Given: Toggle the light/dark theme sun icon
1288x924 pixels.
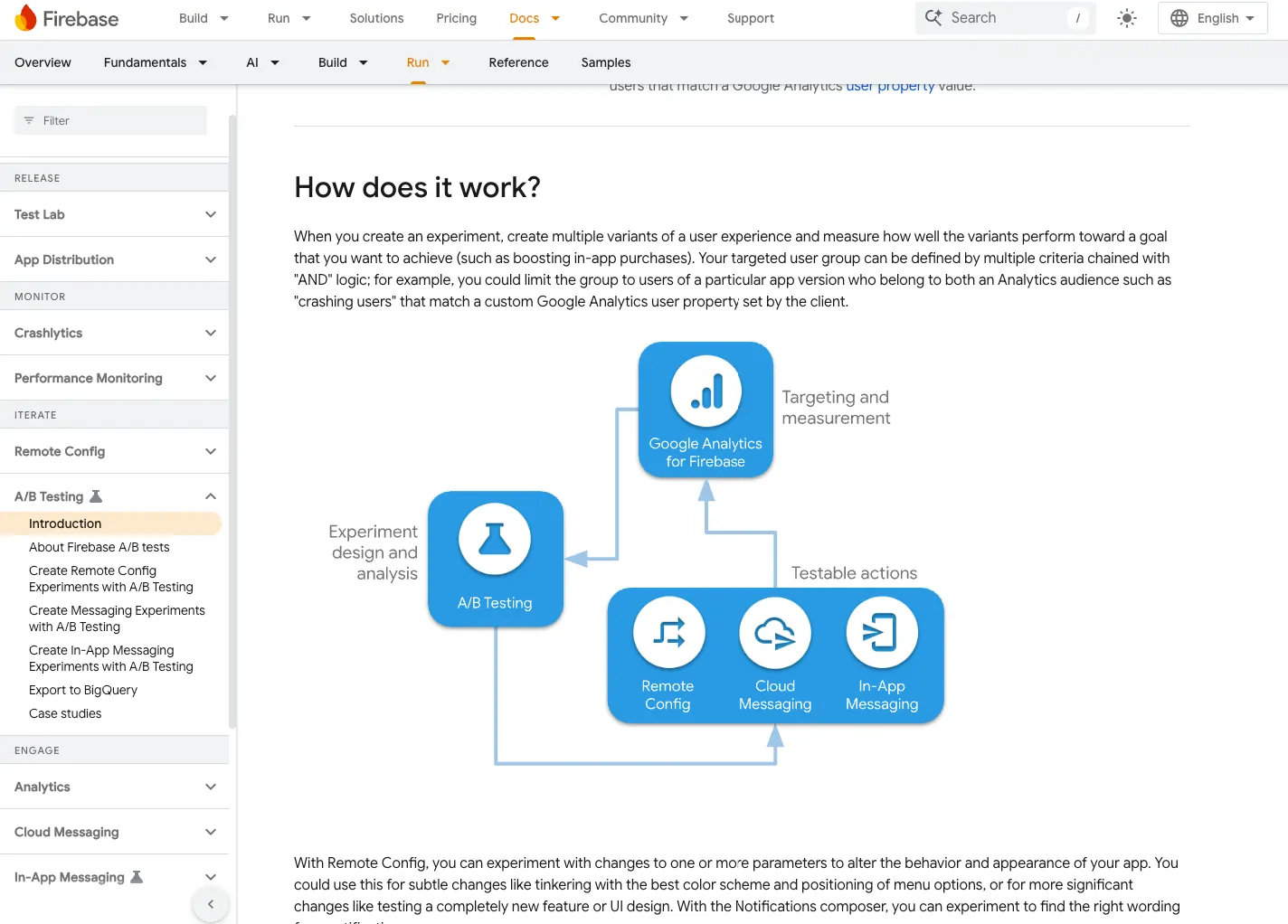Looking at the screenshot, I should pyautogui.click(x=1126, y=18).
